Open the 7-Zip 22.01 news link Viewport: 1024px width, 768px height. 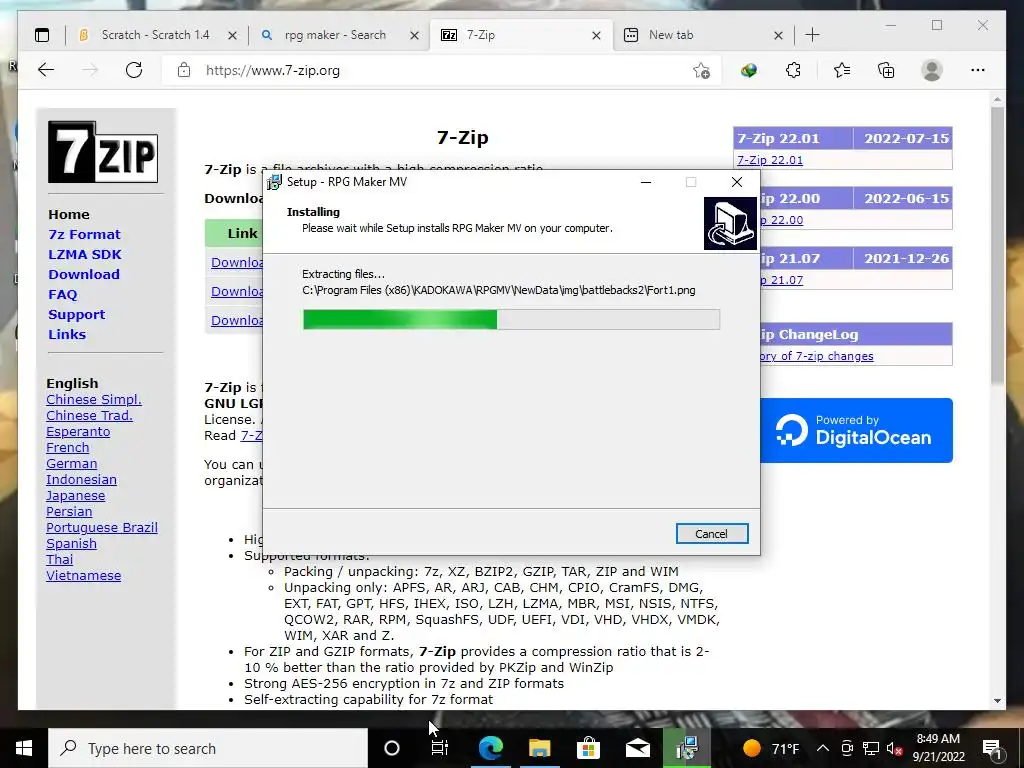point(769,160)
